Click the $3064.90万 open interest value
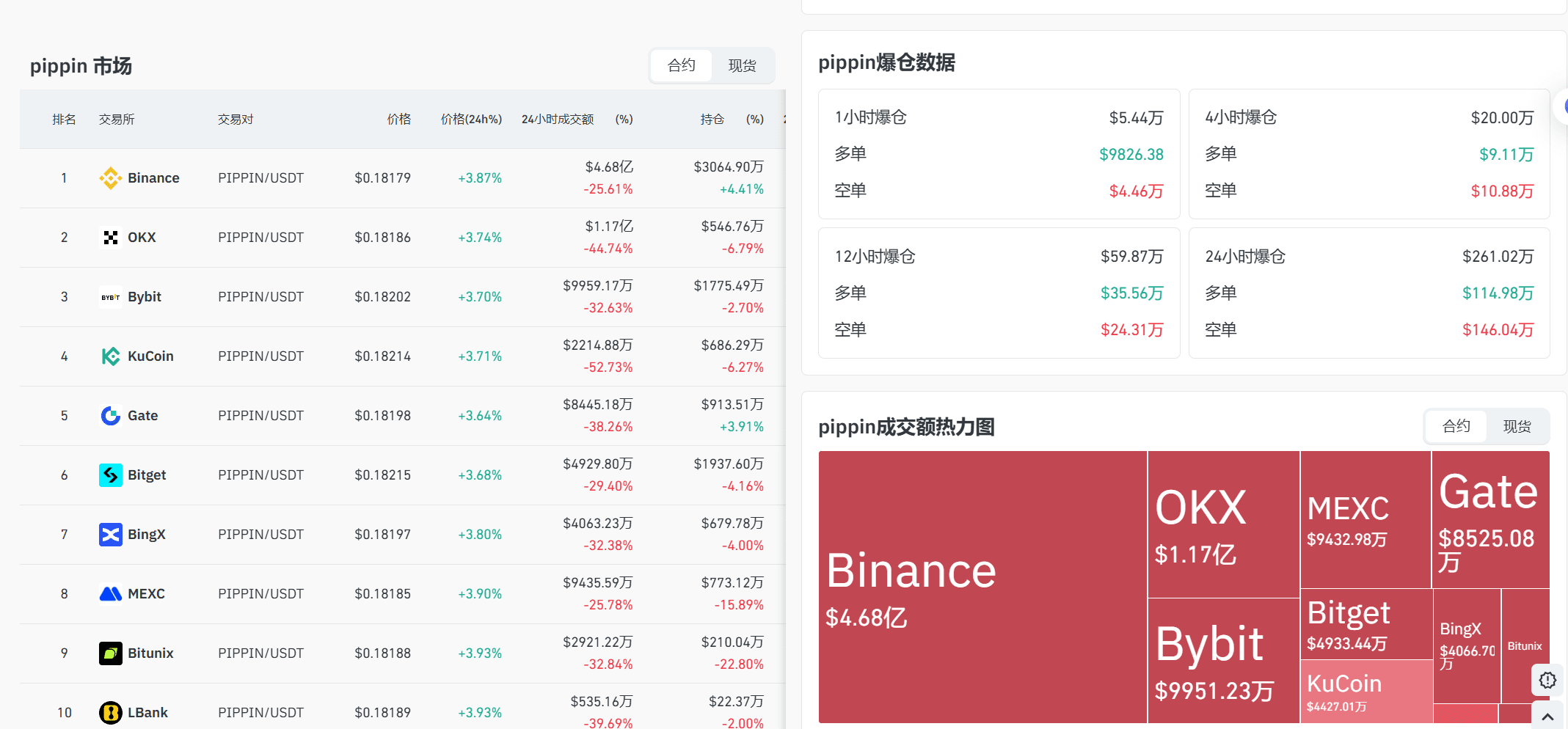 click(x=729, y=167)
